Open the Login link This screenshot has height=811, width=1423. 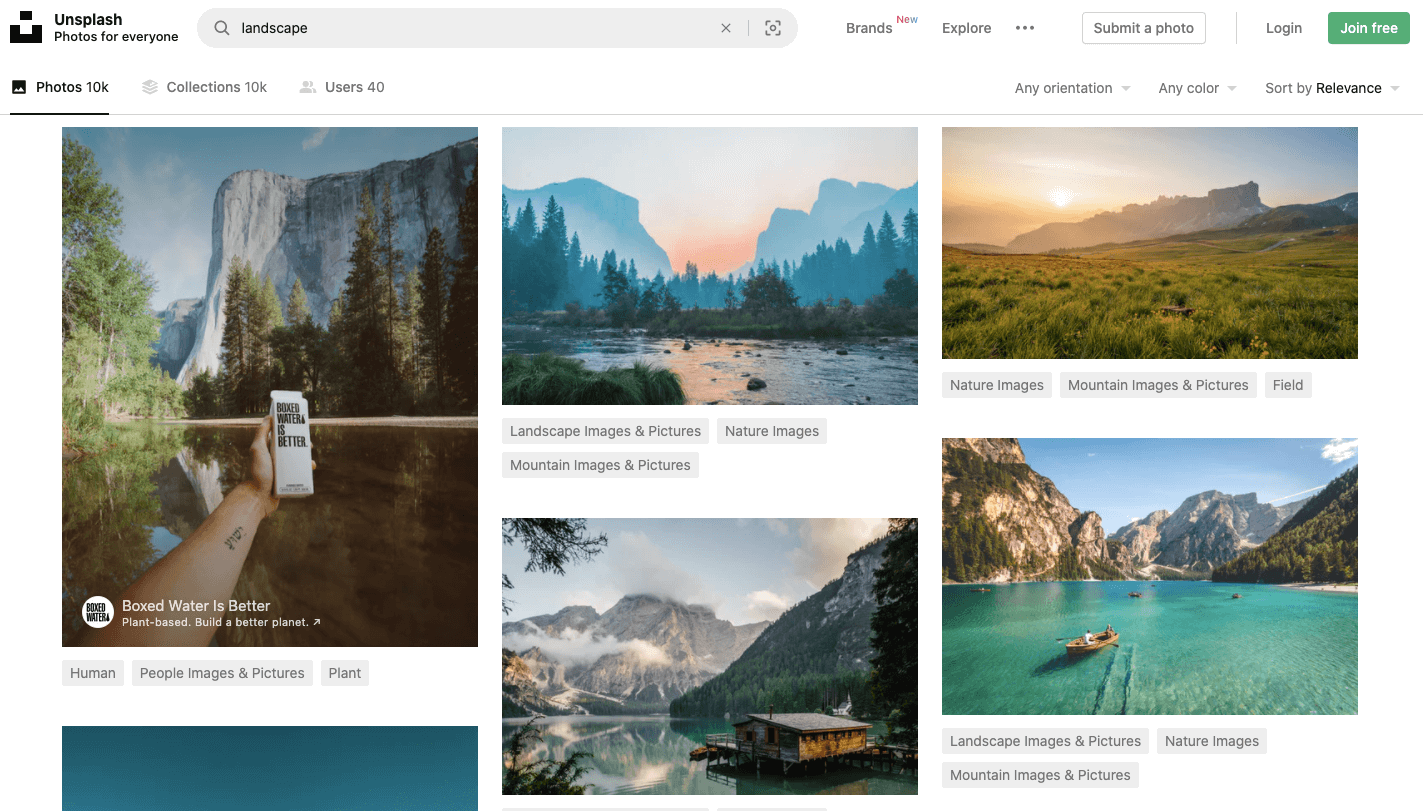point(1284,28)
